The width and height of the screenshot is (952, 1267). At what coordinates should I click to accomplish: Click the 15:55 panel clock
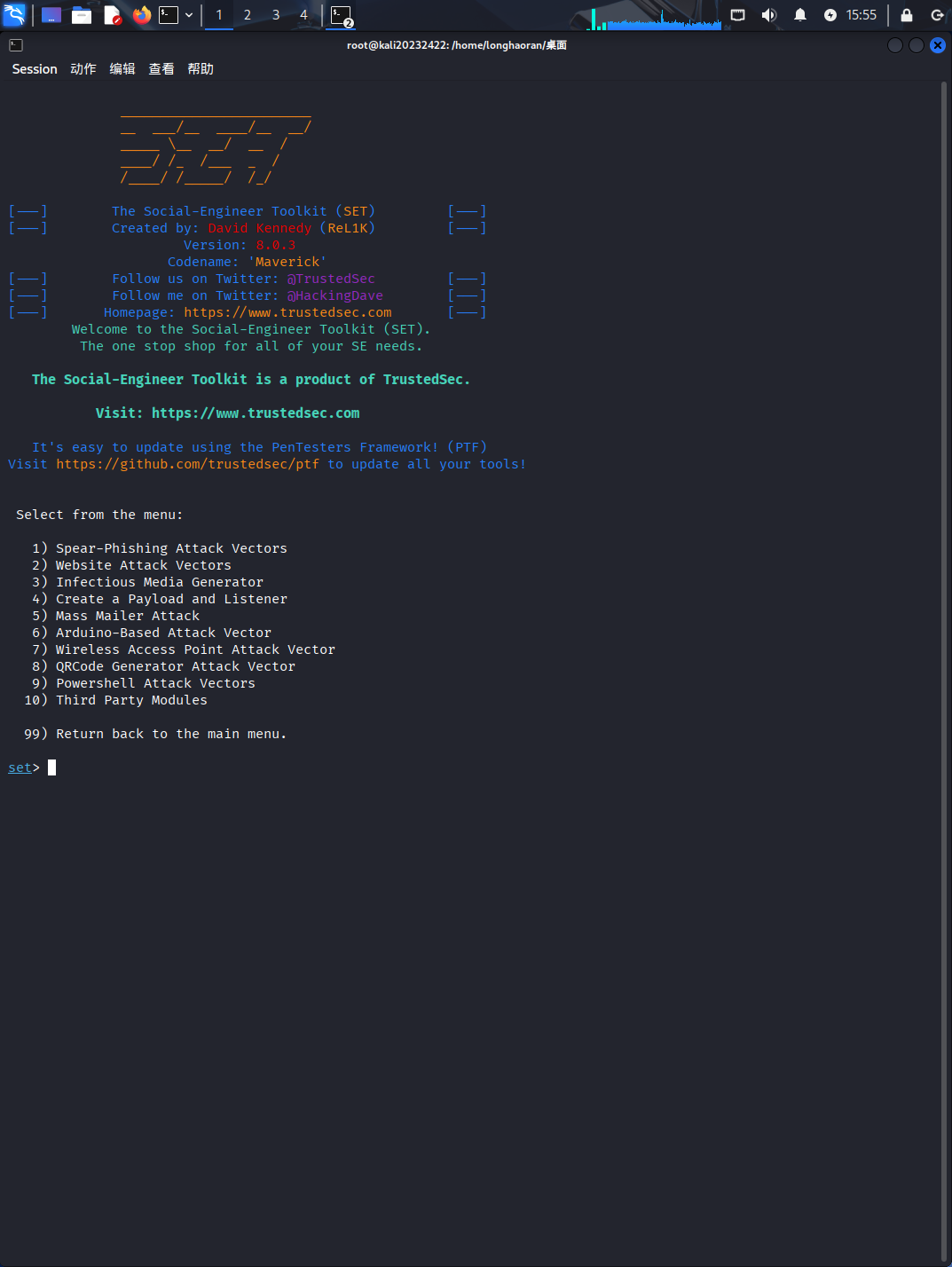coord(861,15)
